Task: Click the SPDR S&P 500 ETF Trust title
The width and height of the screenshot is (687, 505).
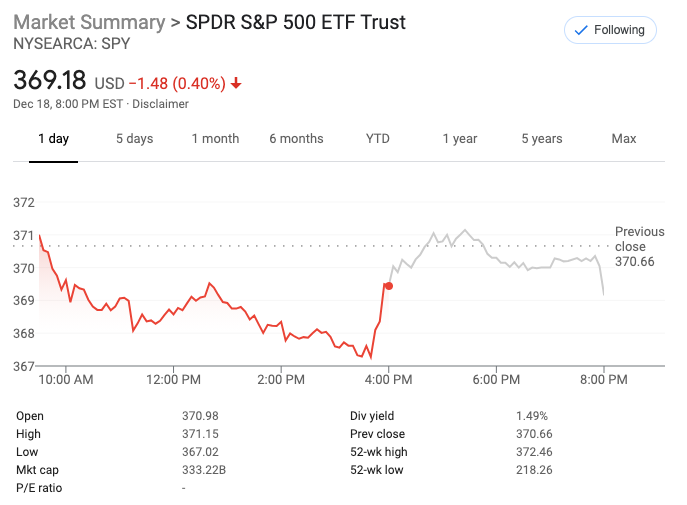Action: pos(296,21)
